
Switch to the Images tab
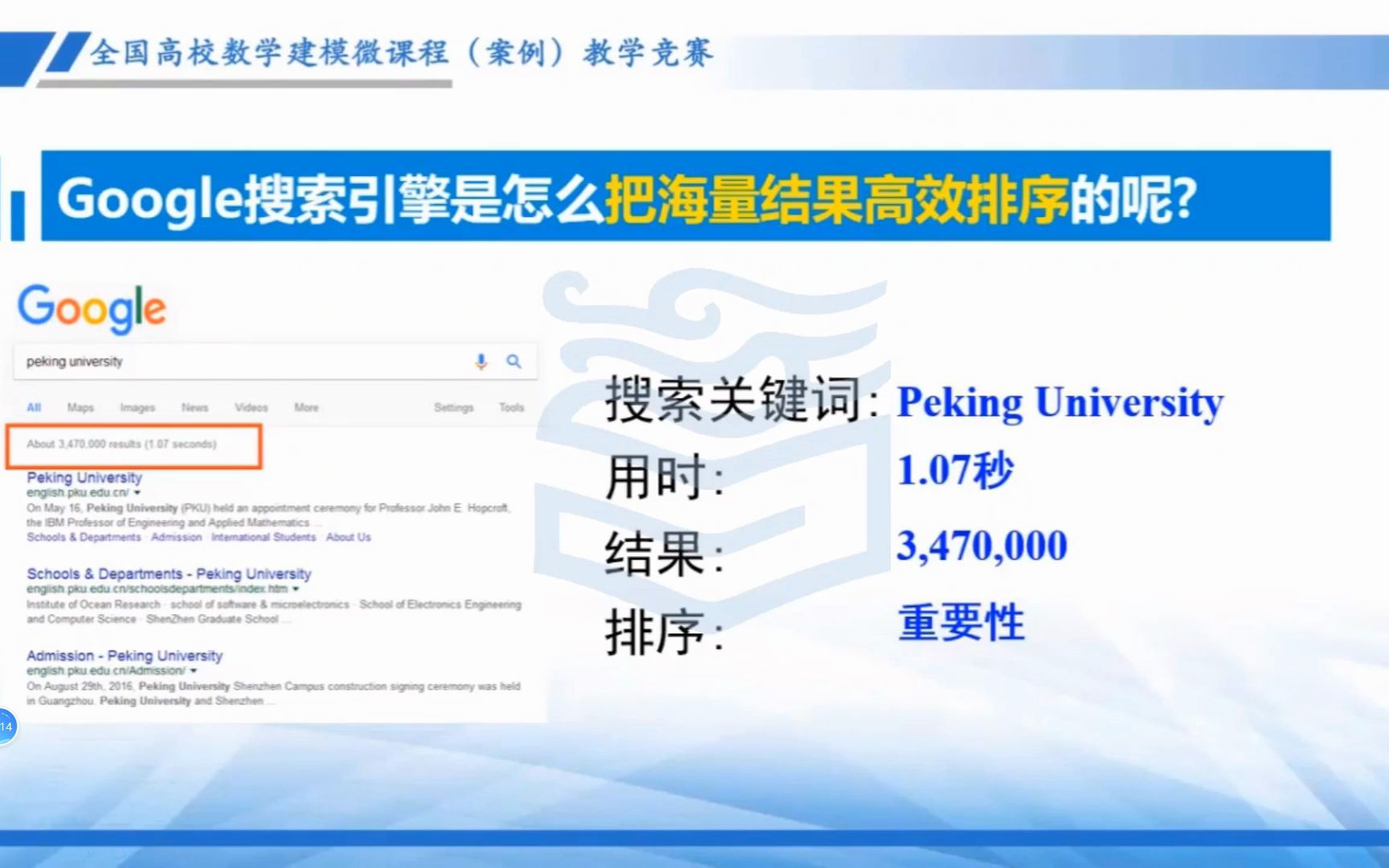(137, 407)
